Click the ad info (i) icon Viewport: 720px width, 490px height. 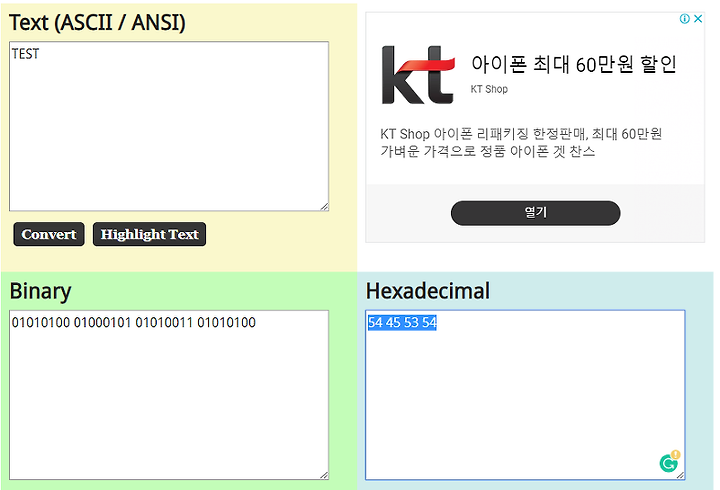point(685,19)
